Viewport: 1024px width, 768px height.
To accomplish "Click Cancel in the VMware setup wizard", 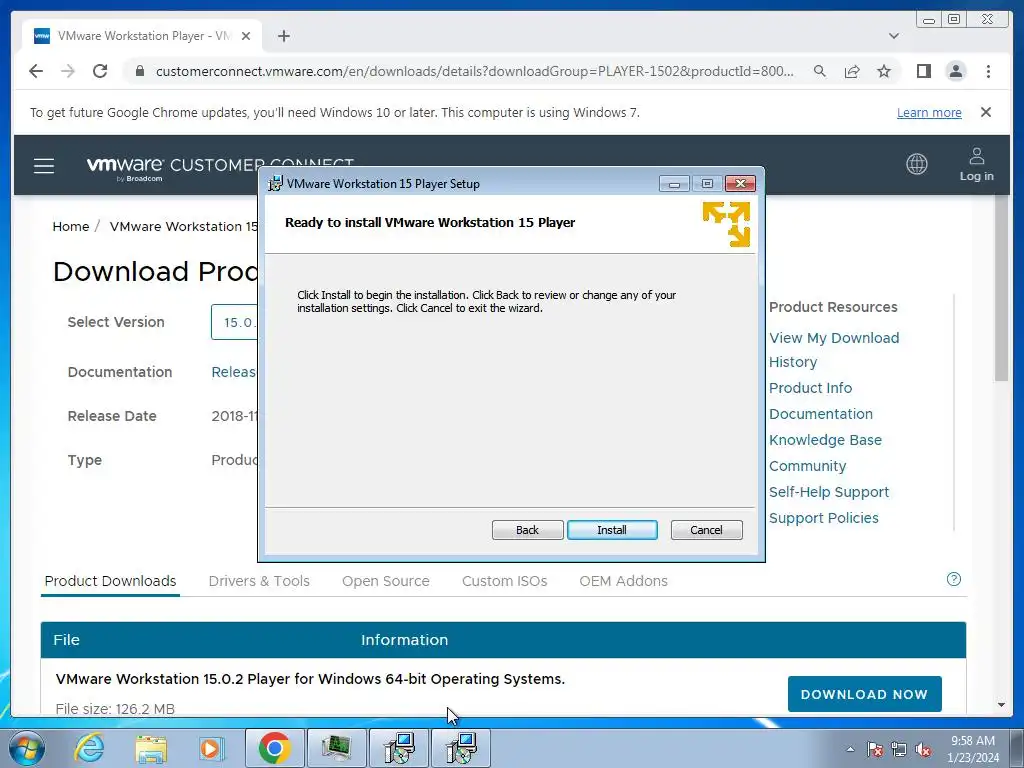I will pyautogui.click(x=706, y=530).
